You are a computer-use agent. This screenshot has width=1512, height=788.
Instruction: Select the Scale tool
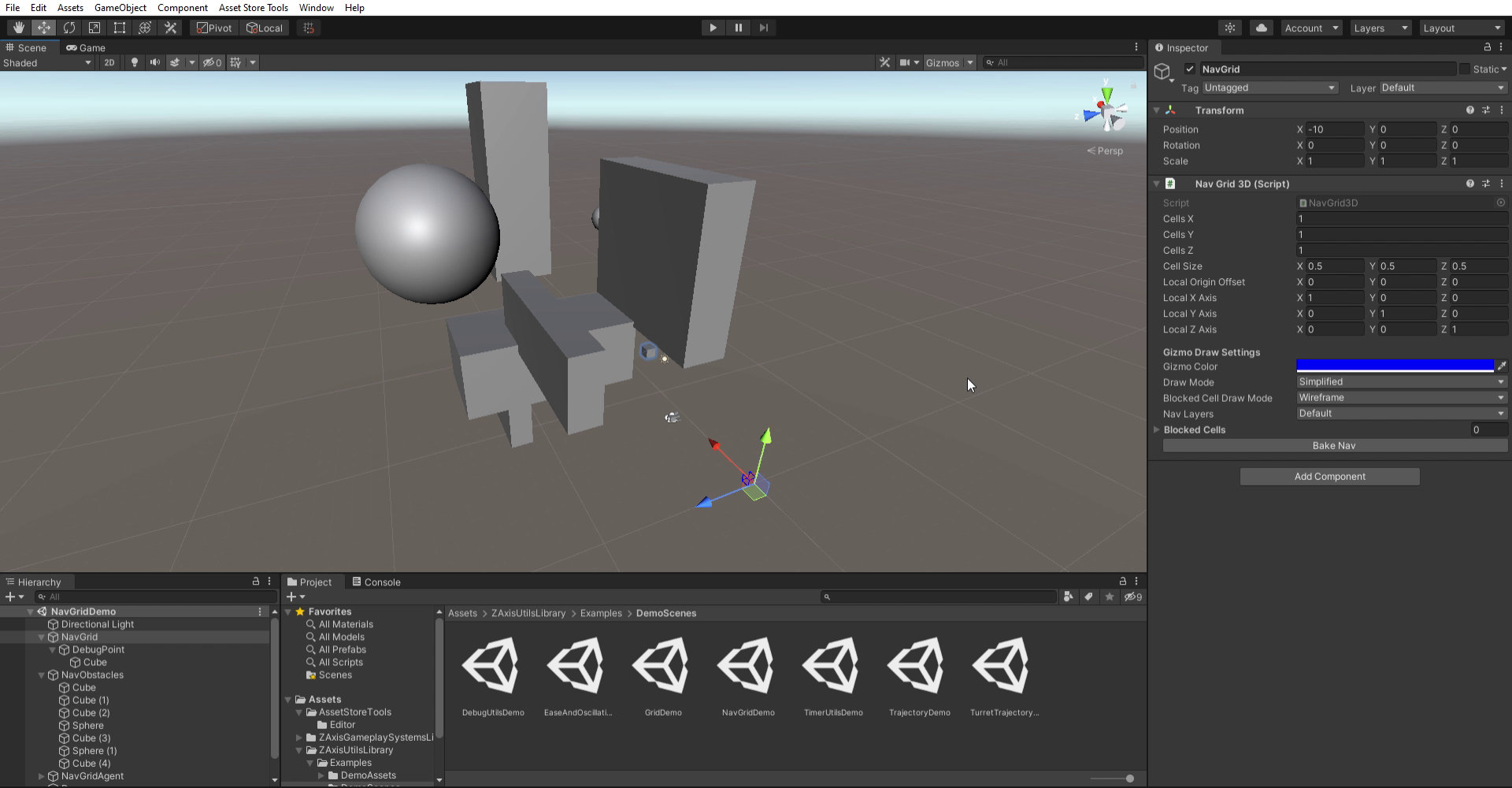[94, 28]
